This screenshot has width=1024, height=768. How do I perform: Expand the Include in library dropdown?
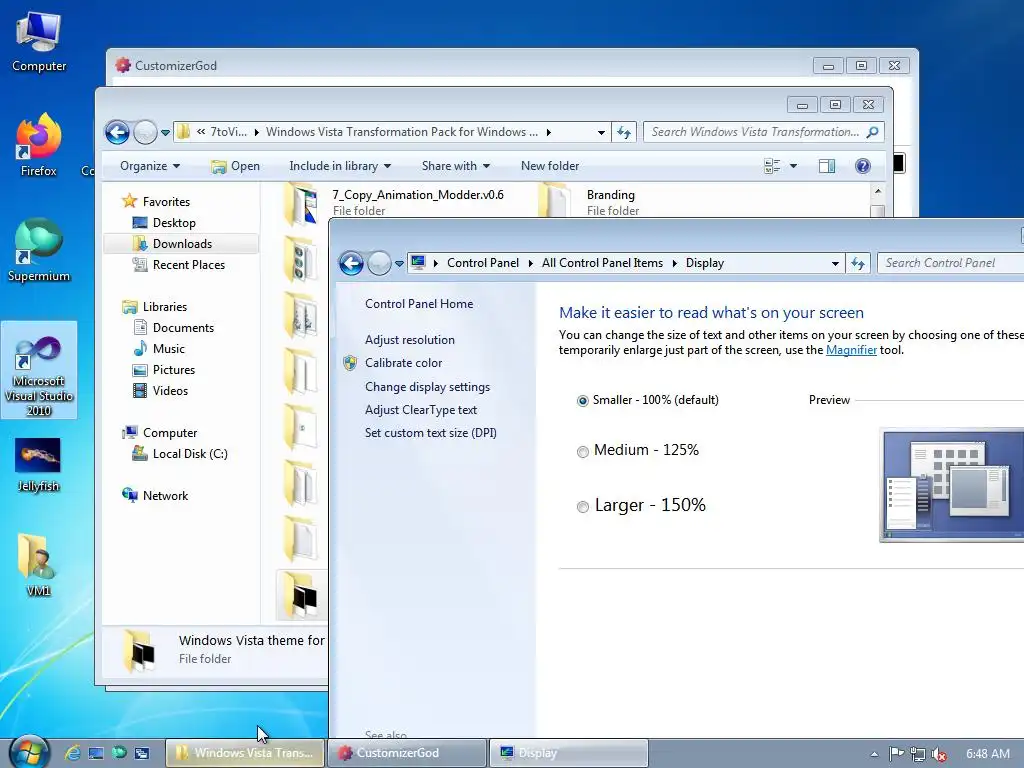(x=340, y=166)
